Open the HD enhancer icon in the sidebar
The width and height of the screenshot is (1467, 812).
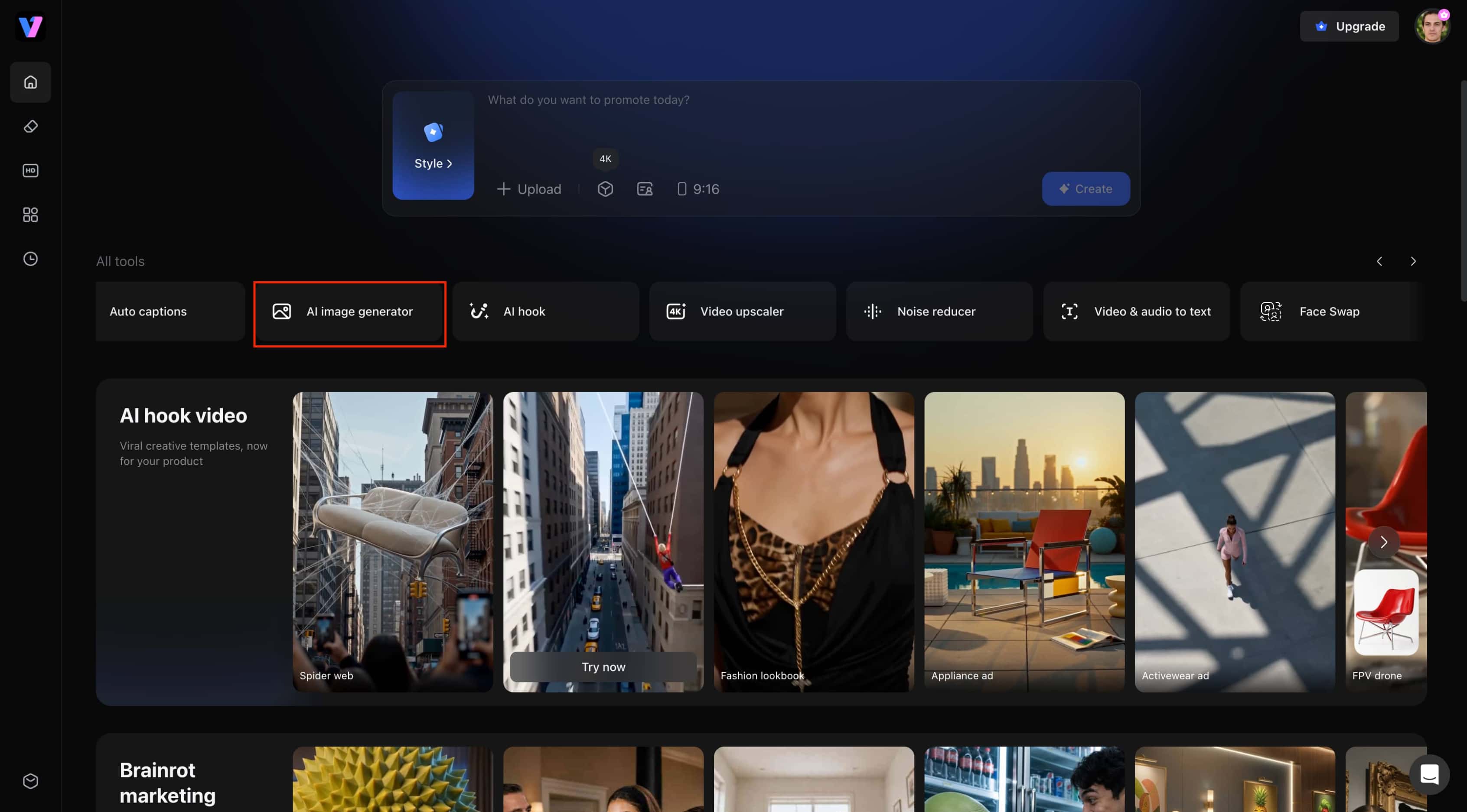pyautogui.click(x=30, y=170)
